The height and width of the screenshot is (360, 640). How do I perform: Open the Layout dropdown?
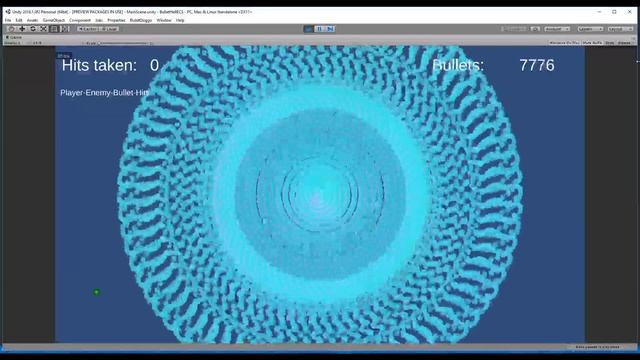[x=620, y=29]
